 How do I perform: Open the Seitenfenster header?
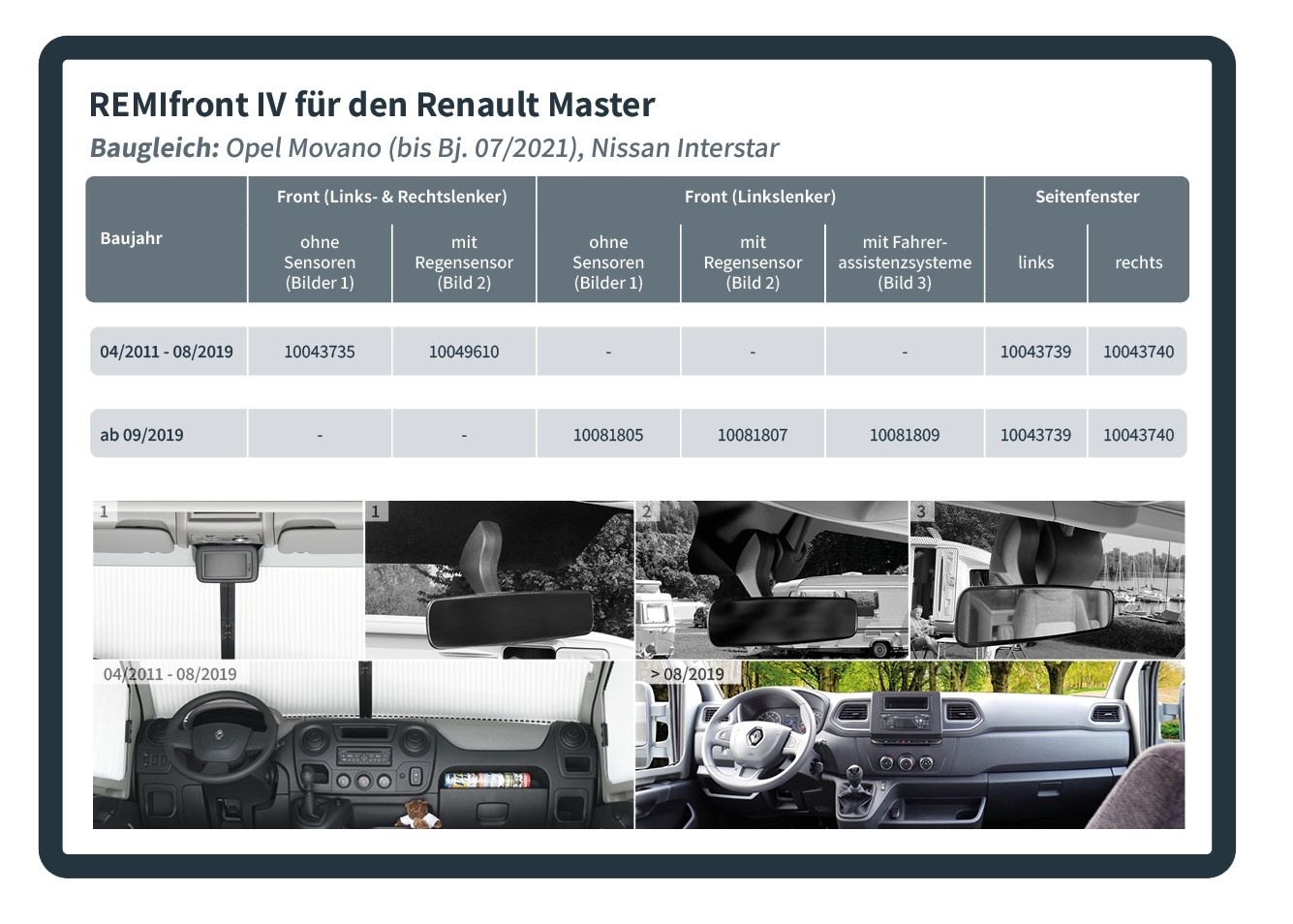click(x=1086, y=197)
